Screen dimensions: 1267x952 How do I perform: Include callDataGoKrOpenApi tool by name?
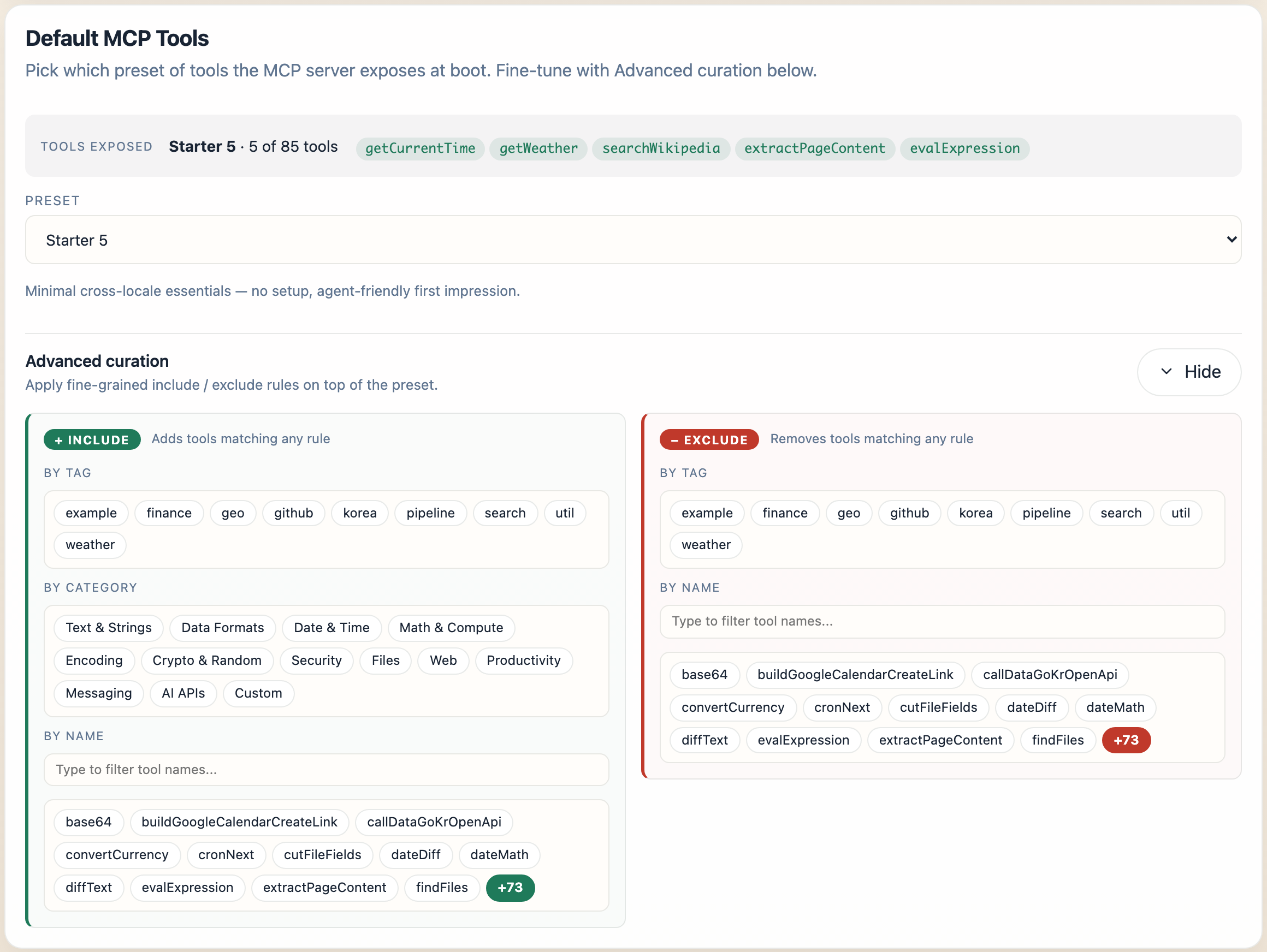pos(434,823)
